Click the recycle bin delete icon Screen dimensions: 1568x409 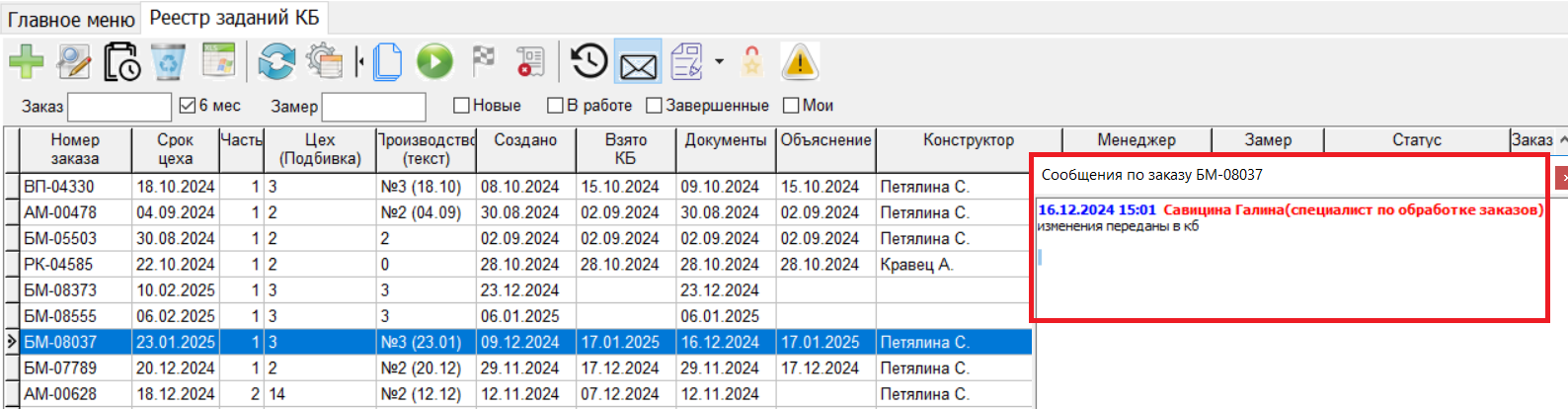click(169, 62)
